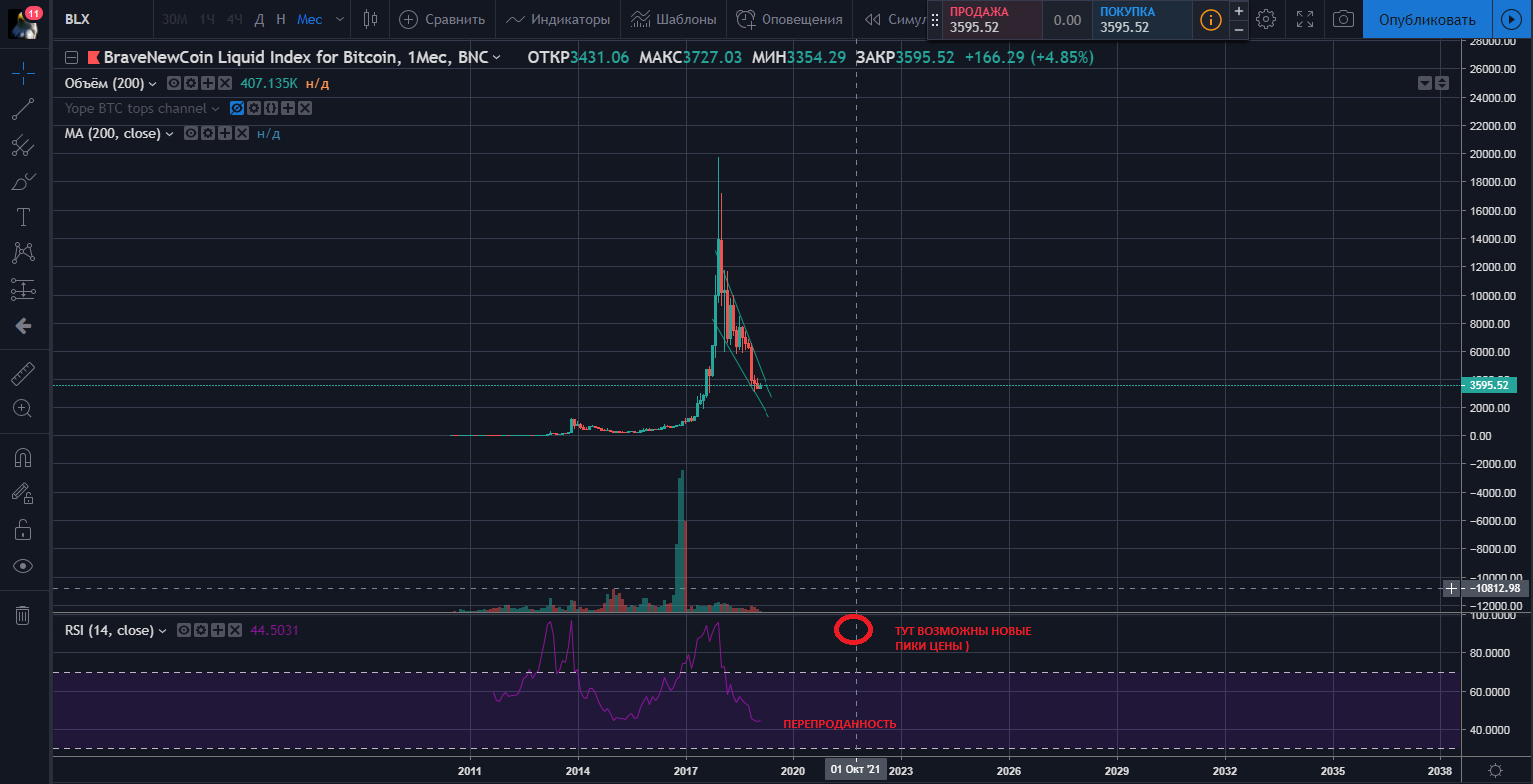This screenshot has height=784, width=1533.
Task: Open the pattern drawing tools
Action: [23, 254]
